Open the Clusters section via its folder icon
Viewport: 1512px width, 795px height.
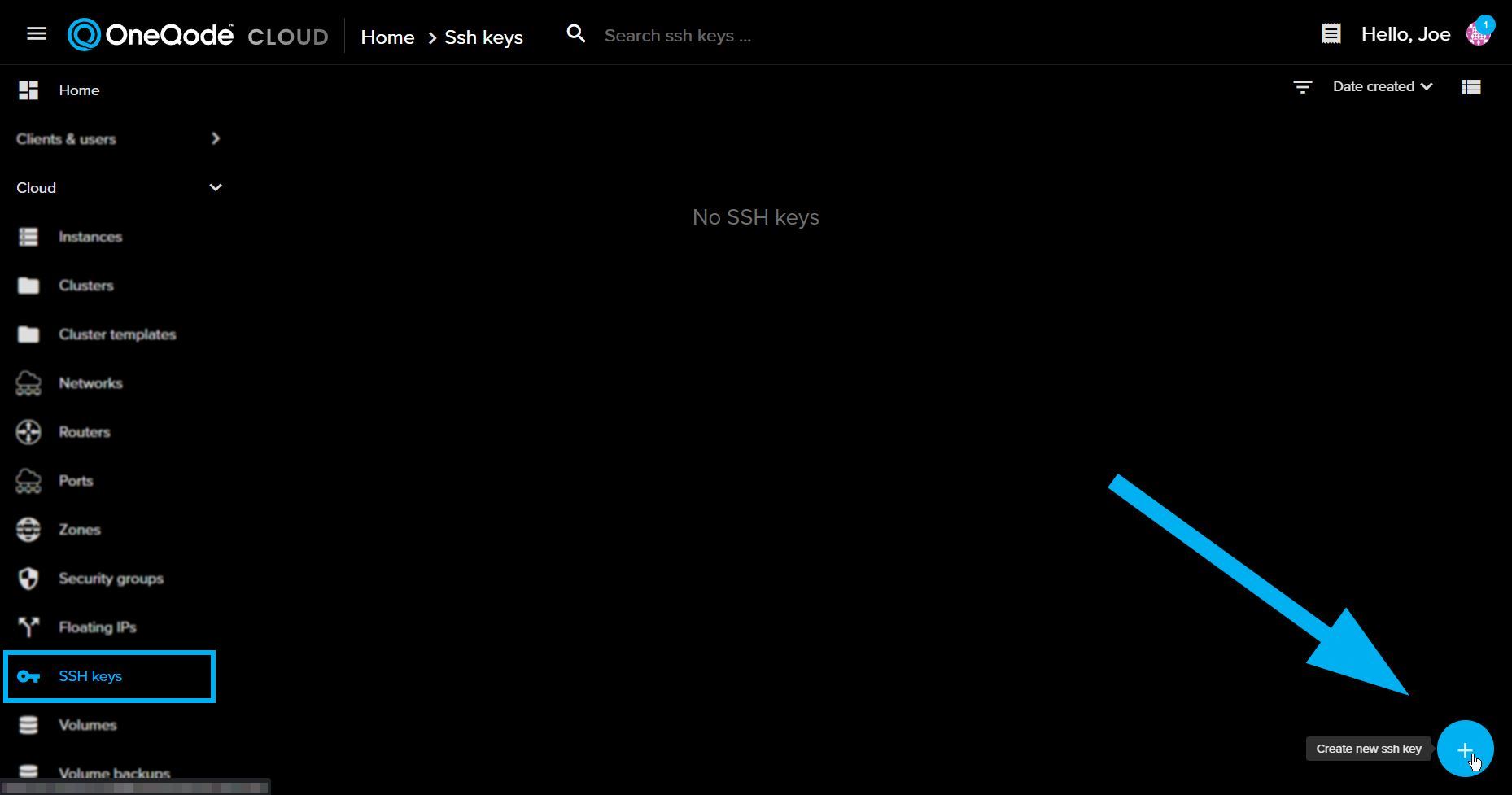(28, 286)
